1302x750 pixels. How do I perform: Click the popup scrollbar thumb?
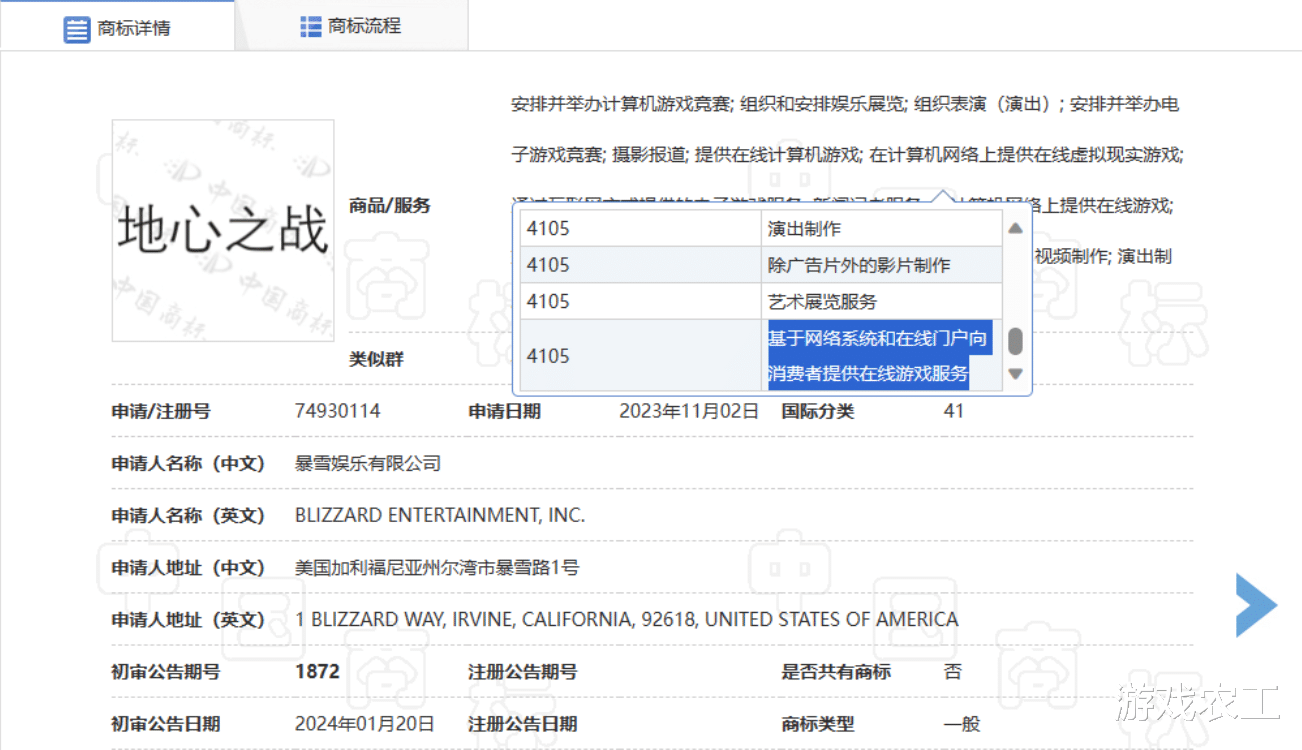pos(1015,341)
